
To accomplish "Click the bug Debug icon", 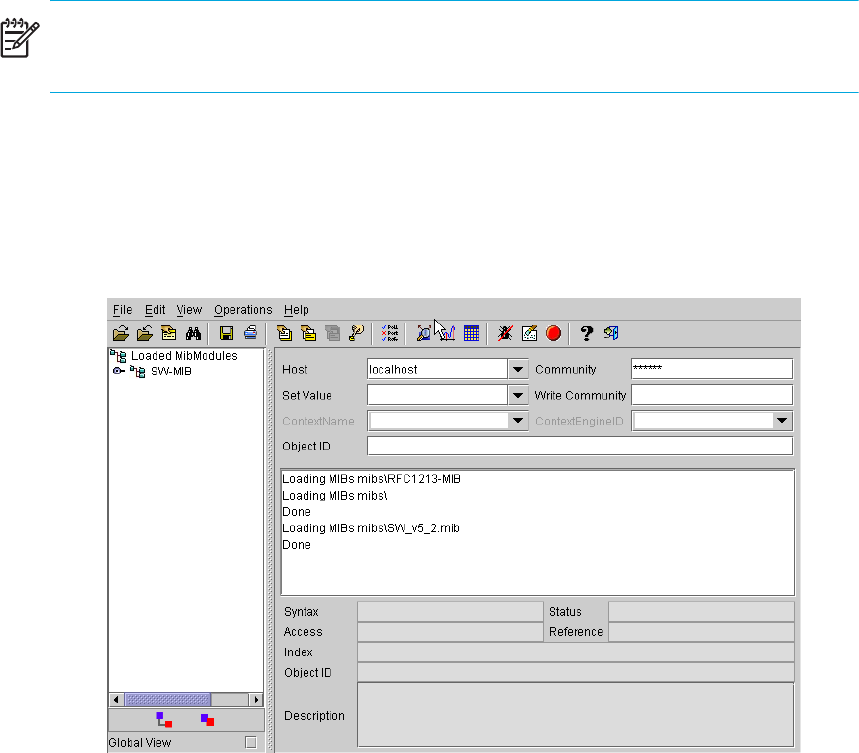I will tap(506, 334).
